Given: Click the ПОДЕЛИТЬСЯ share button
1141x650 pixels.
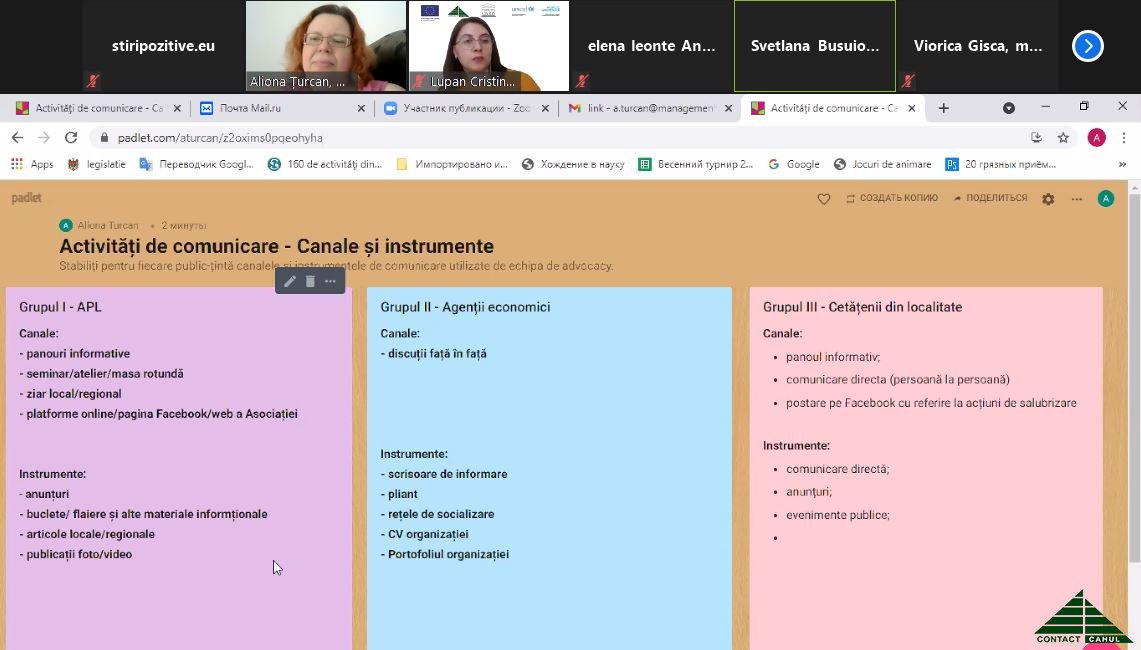Looking at the screenshot, I should pyautogui.click(x=990, y=198).
